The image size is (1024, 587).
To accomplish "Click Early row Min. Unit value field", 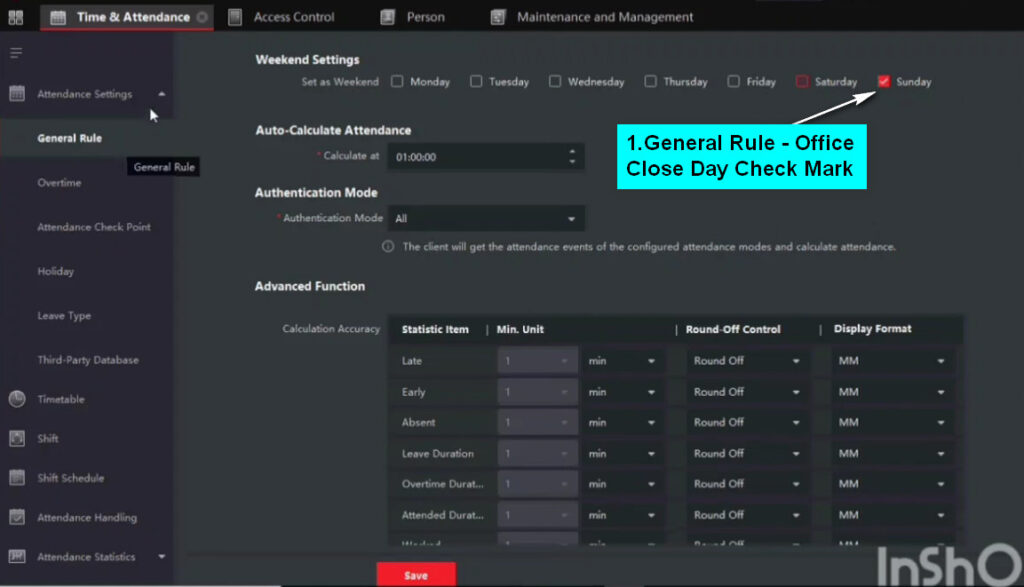I will (x=537, y=392).
